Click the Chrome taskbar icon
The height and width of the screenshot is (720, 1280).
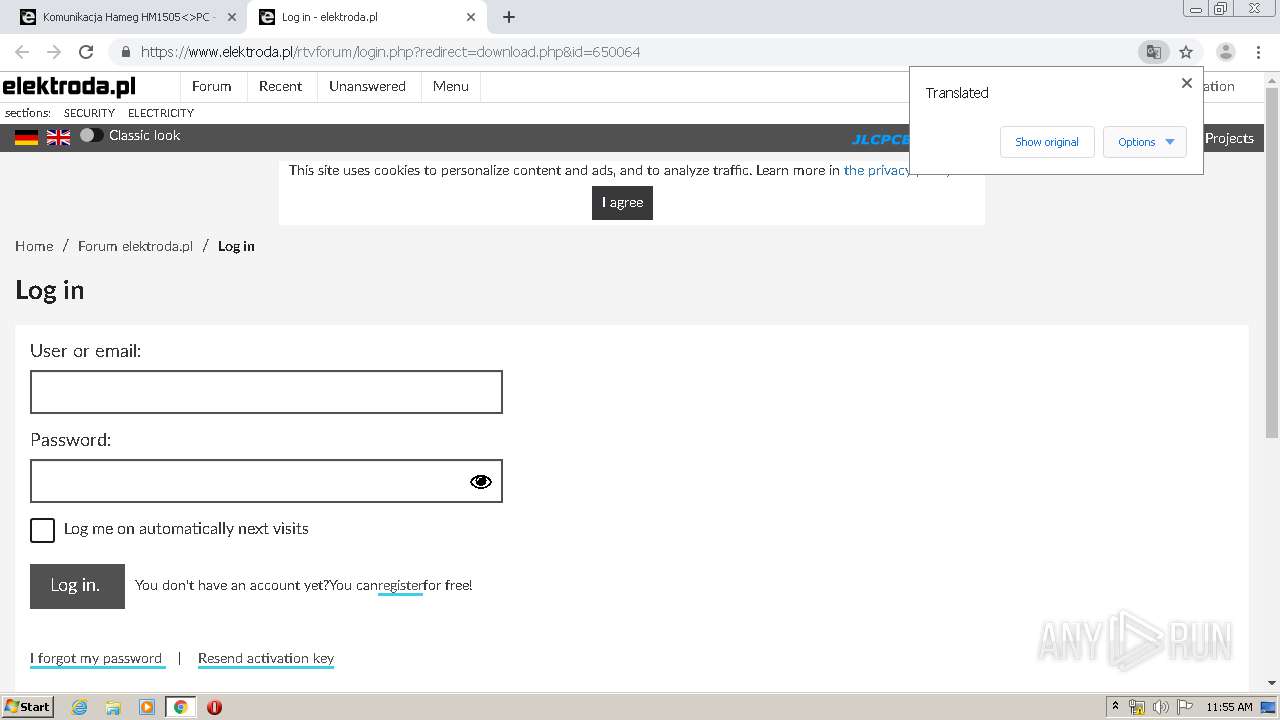click(x=181, y=707)
